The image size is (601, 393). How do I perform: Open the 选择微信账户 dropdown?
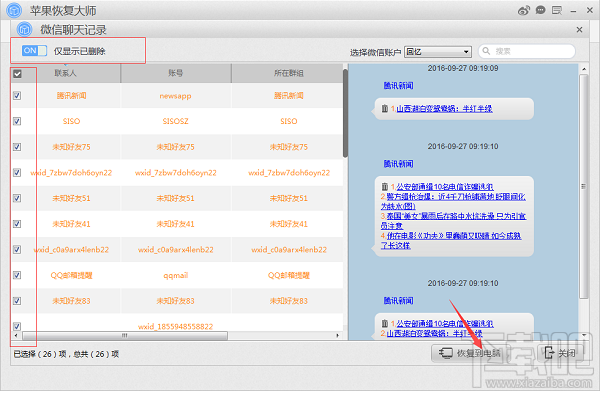(438, 52)
